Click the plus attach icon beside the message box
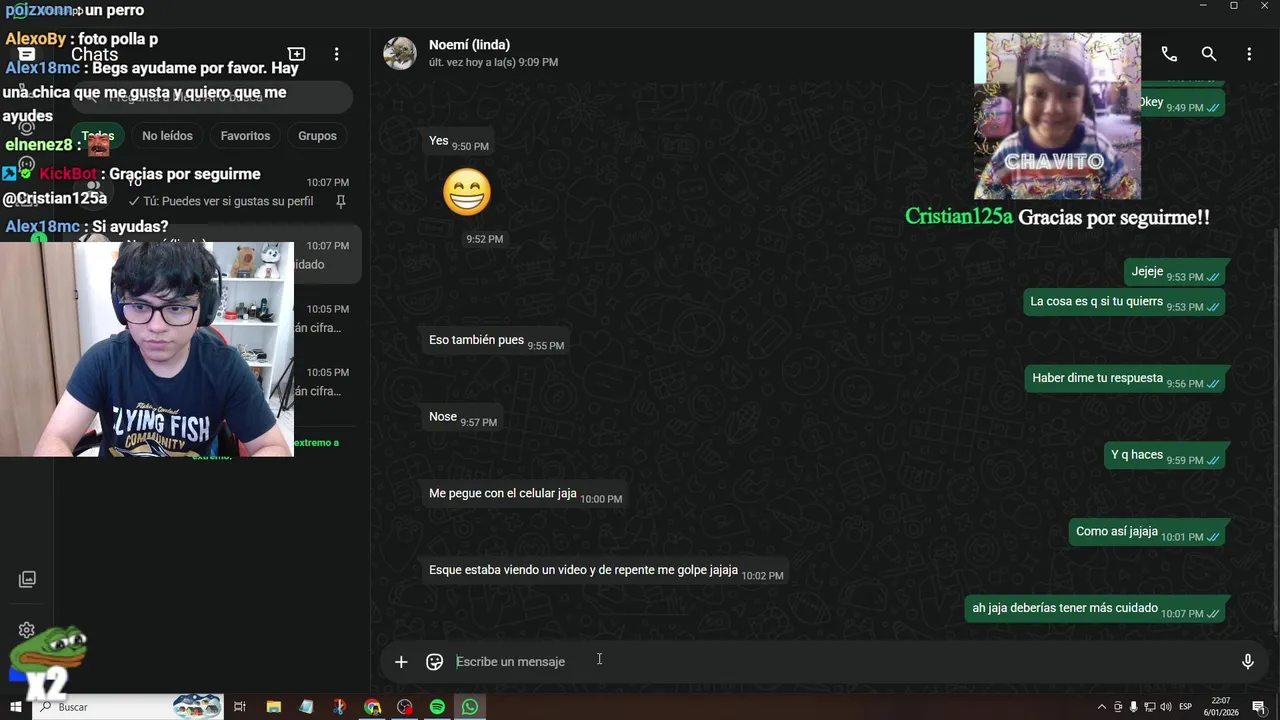The height and width of the screenshot is (720, 1280). [x=401, y=662]
